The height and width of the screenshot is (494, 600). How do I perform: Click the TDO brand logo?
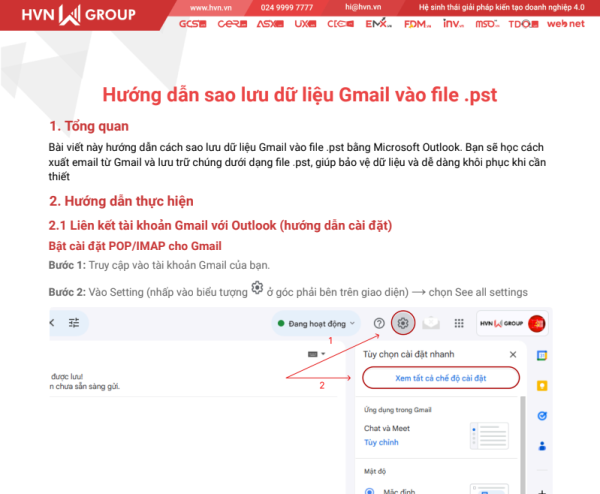point(523,24)
